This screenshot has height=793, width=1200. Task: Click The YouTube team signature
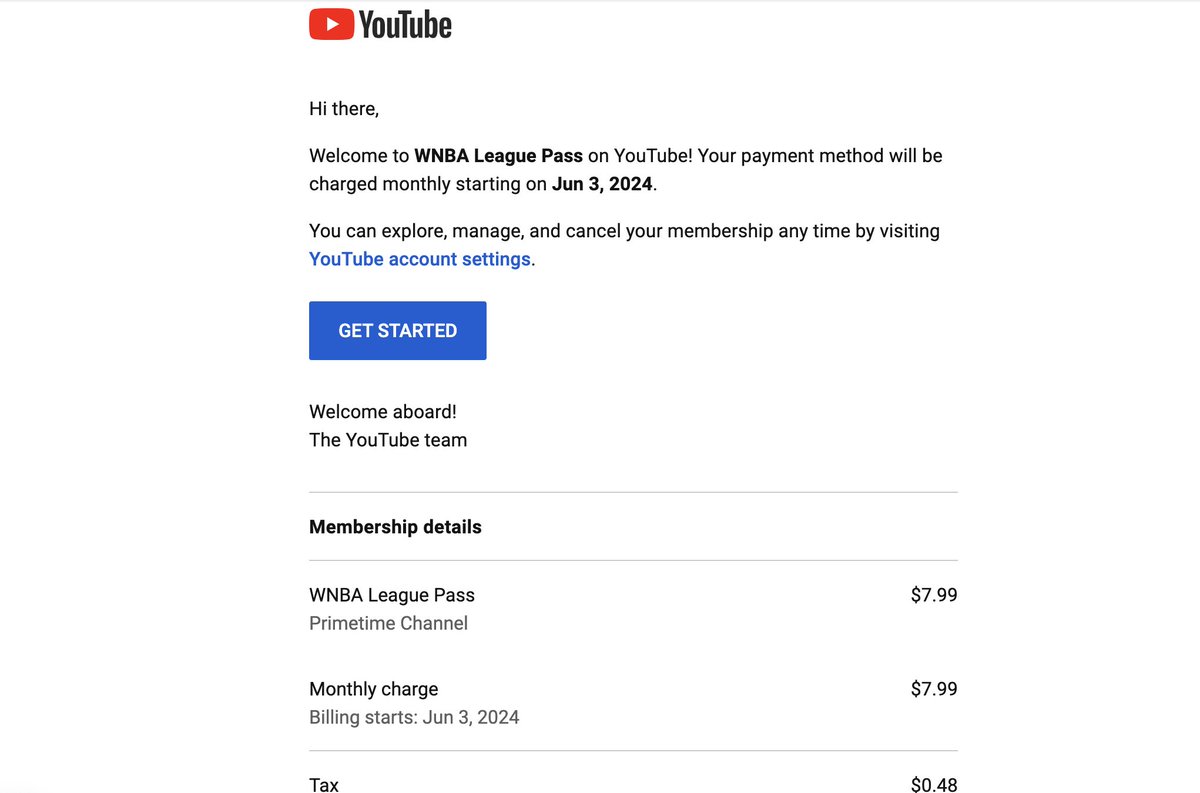[x=388, y=440]
